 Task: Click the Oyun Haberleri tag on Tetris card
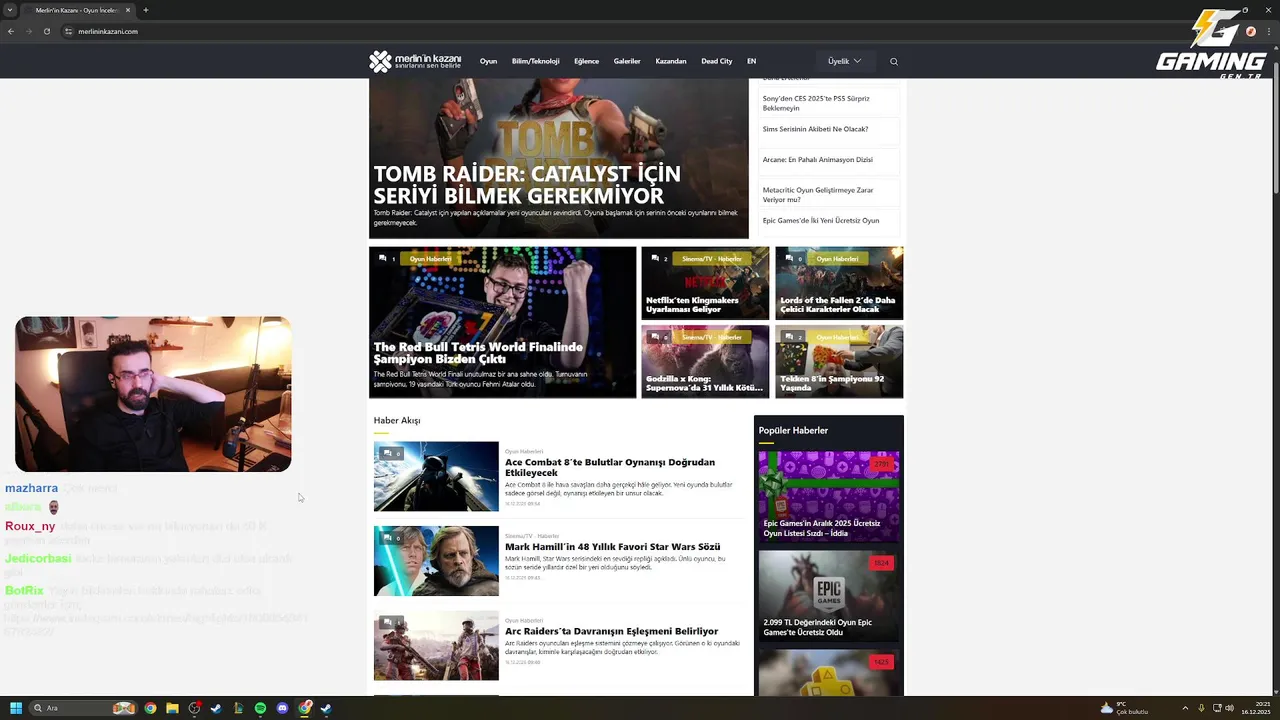pyautogui.click(x=430, y=258)
